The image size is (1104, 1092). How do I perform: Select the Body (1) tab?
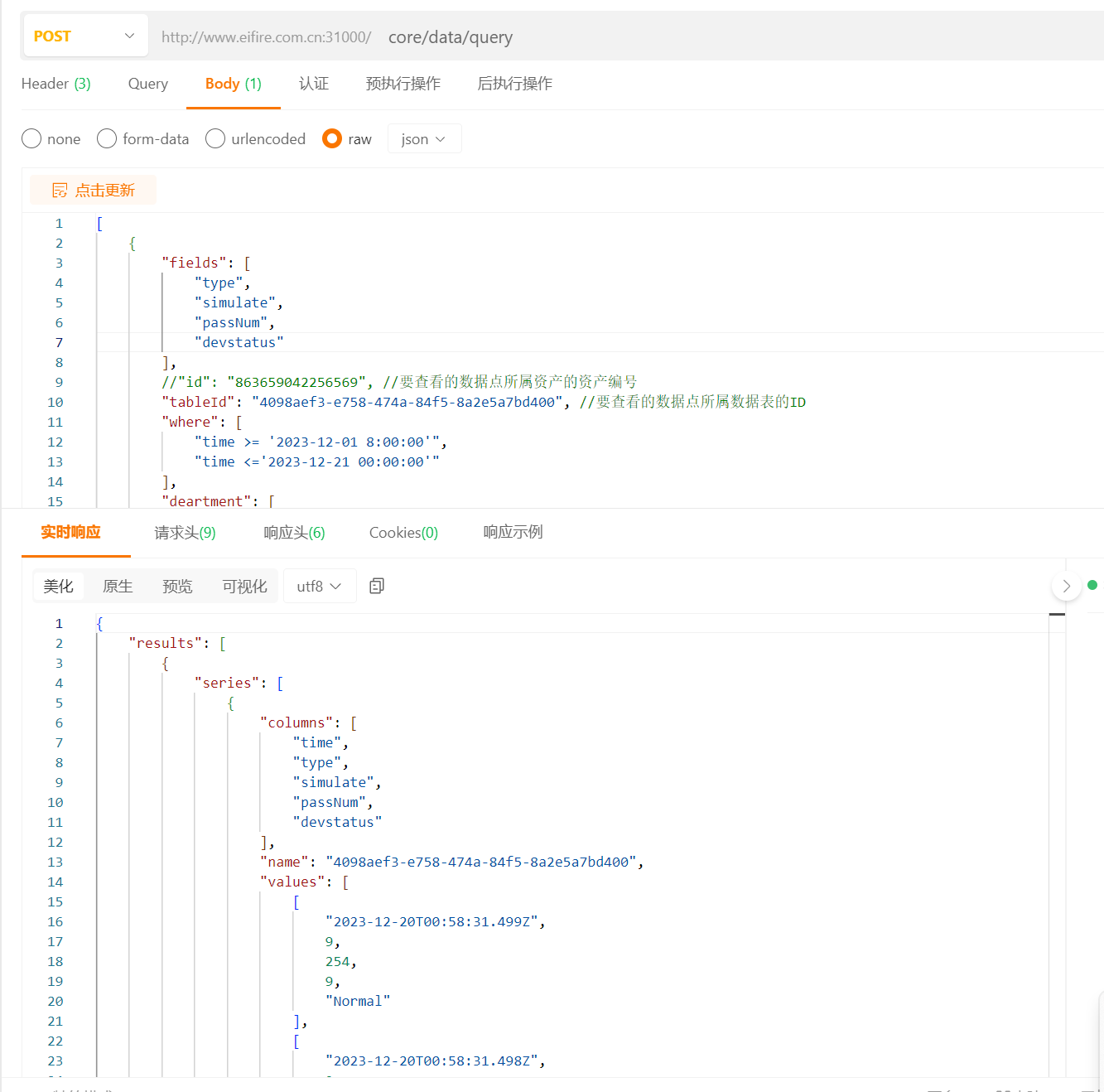click(x=234, y=84)
